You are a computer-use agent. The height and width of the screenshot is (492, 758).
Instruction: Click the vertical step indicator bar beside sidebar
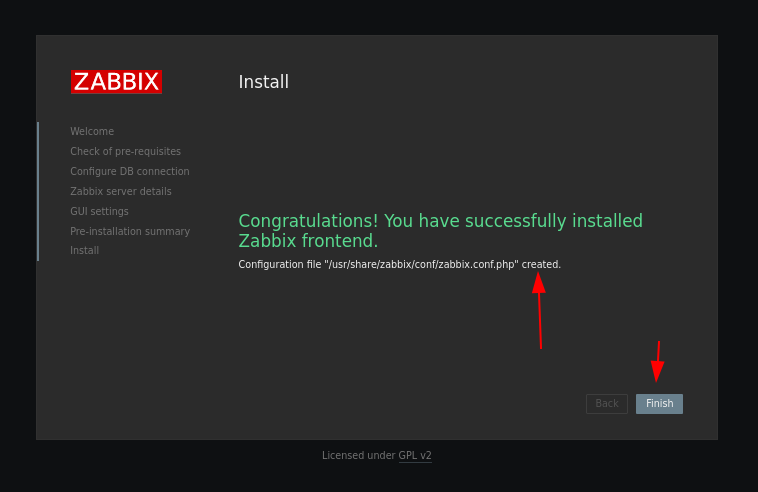(x=38, y=191)
